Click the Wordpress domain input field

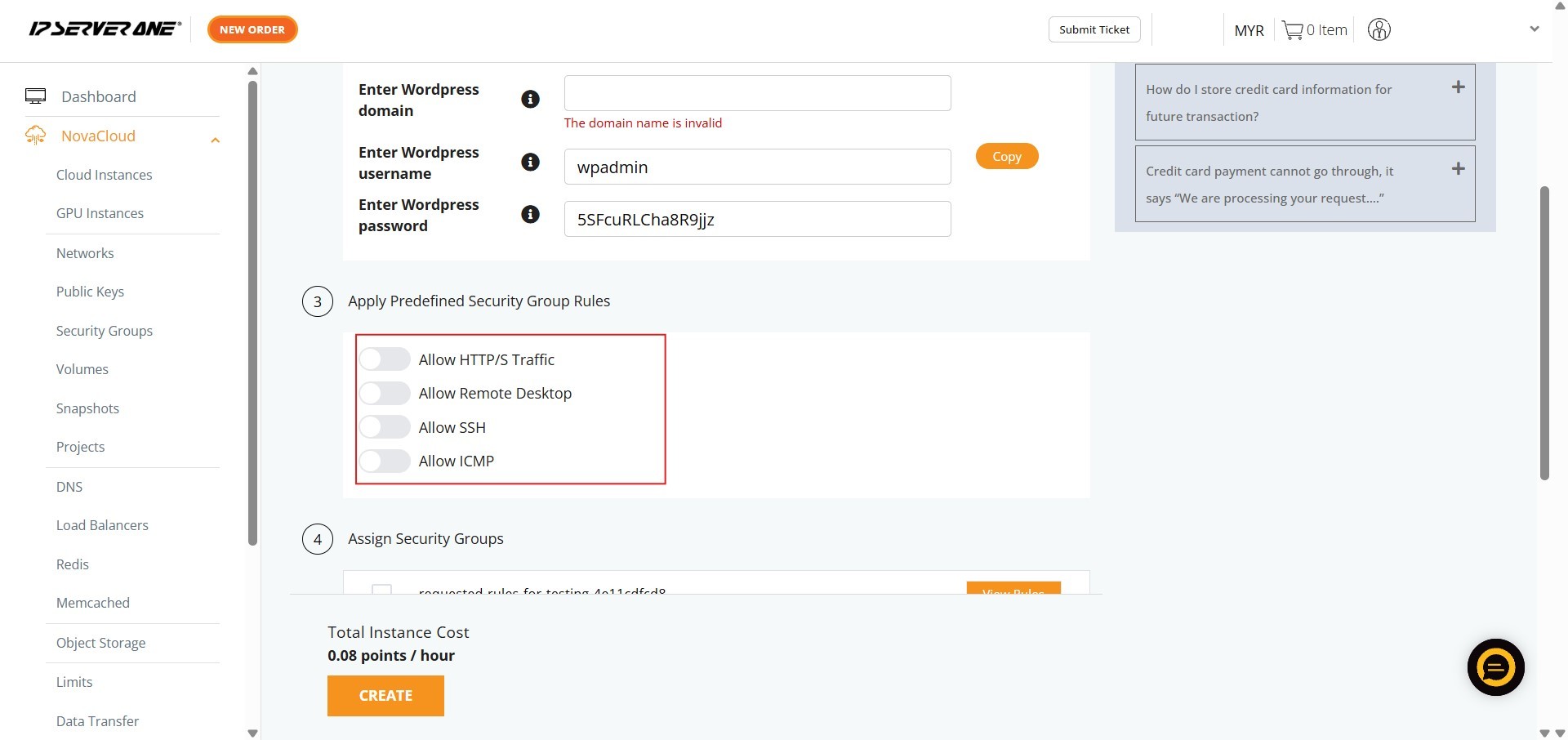click(757, 93)
